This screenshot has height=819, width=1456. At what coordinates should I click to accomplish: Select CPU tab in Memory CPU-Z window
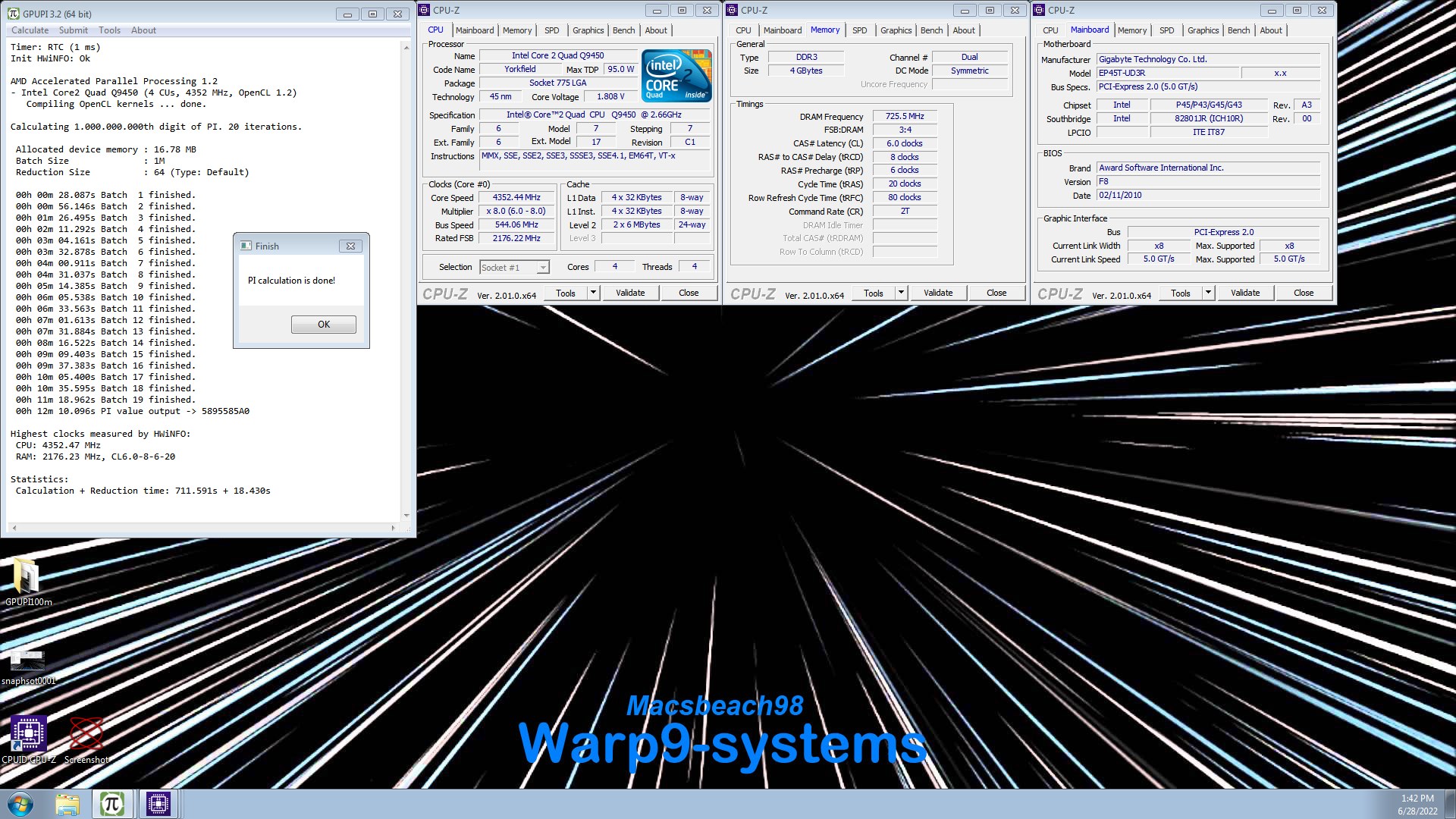pyautogui.click(x=744, y=30)
